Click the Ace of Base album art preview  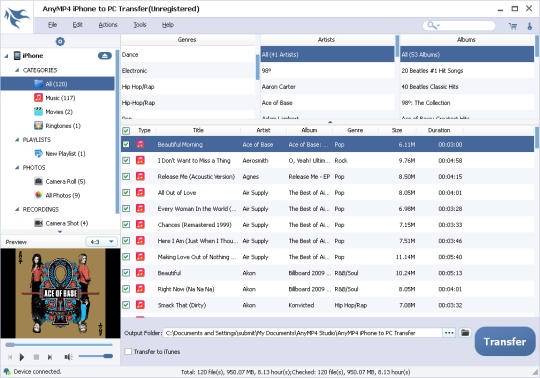coord(61,293)
